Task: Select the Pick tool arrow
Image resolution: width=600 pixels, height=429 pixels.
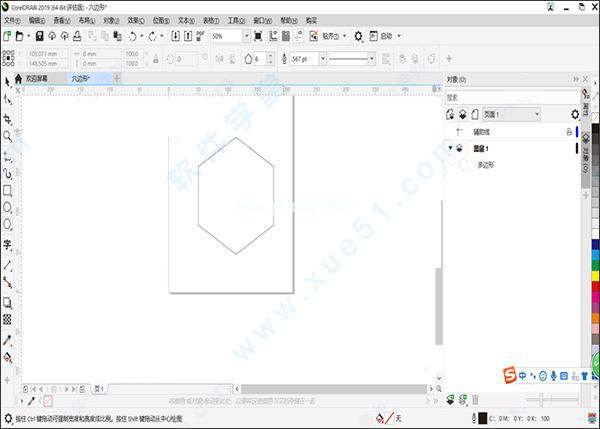Action: tap(7, 81)
